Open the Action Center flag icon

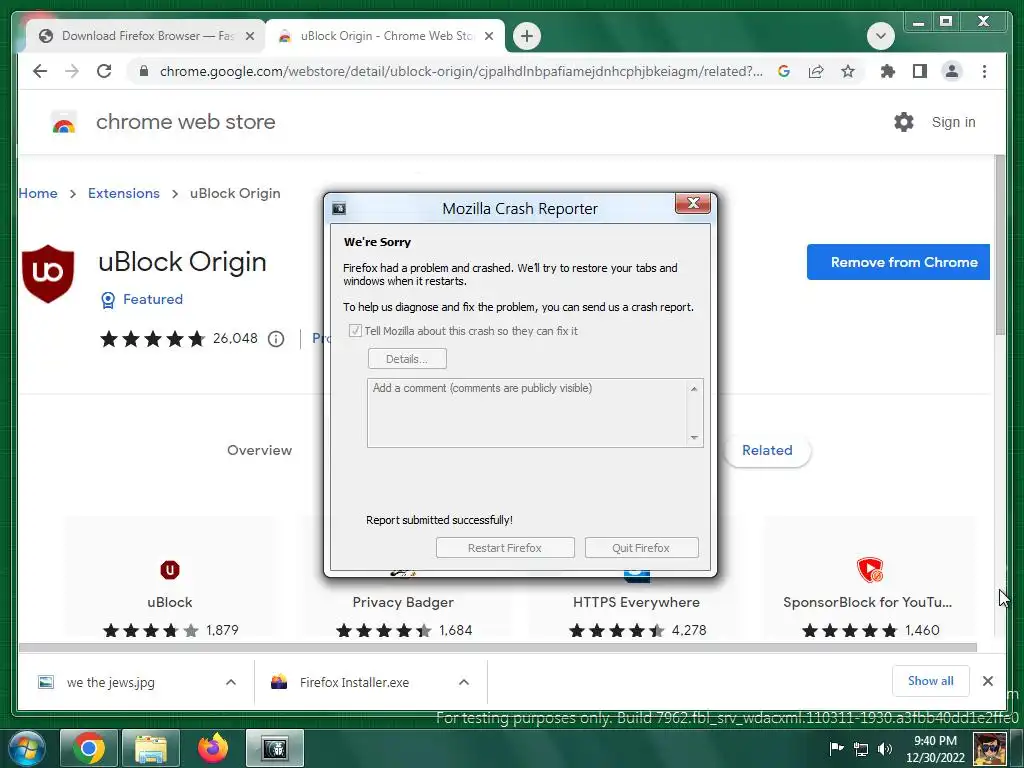837,749
